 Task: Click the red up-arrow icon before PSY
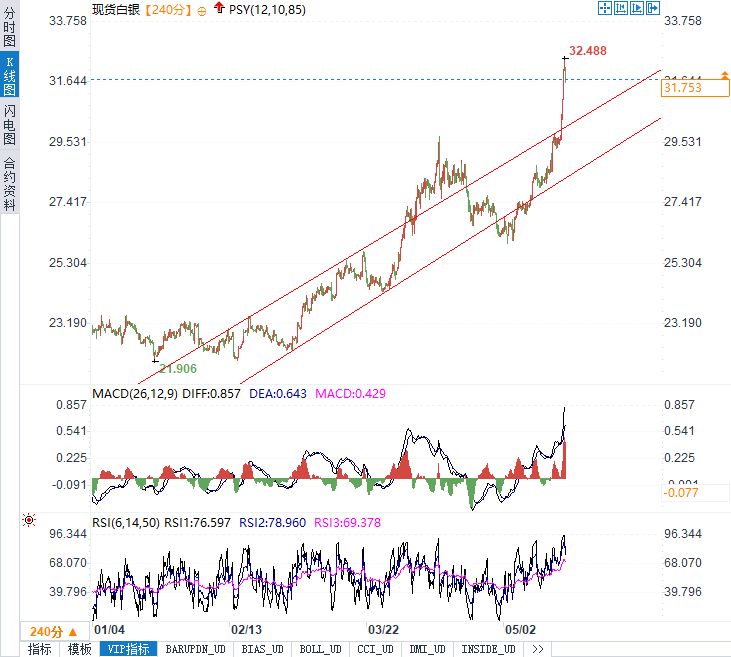click(x=219, y=7)
